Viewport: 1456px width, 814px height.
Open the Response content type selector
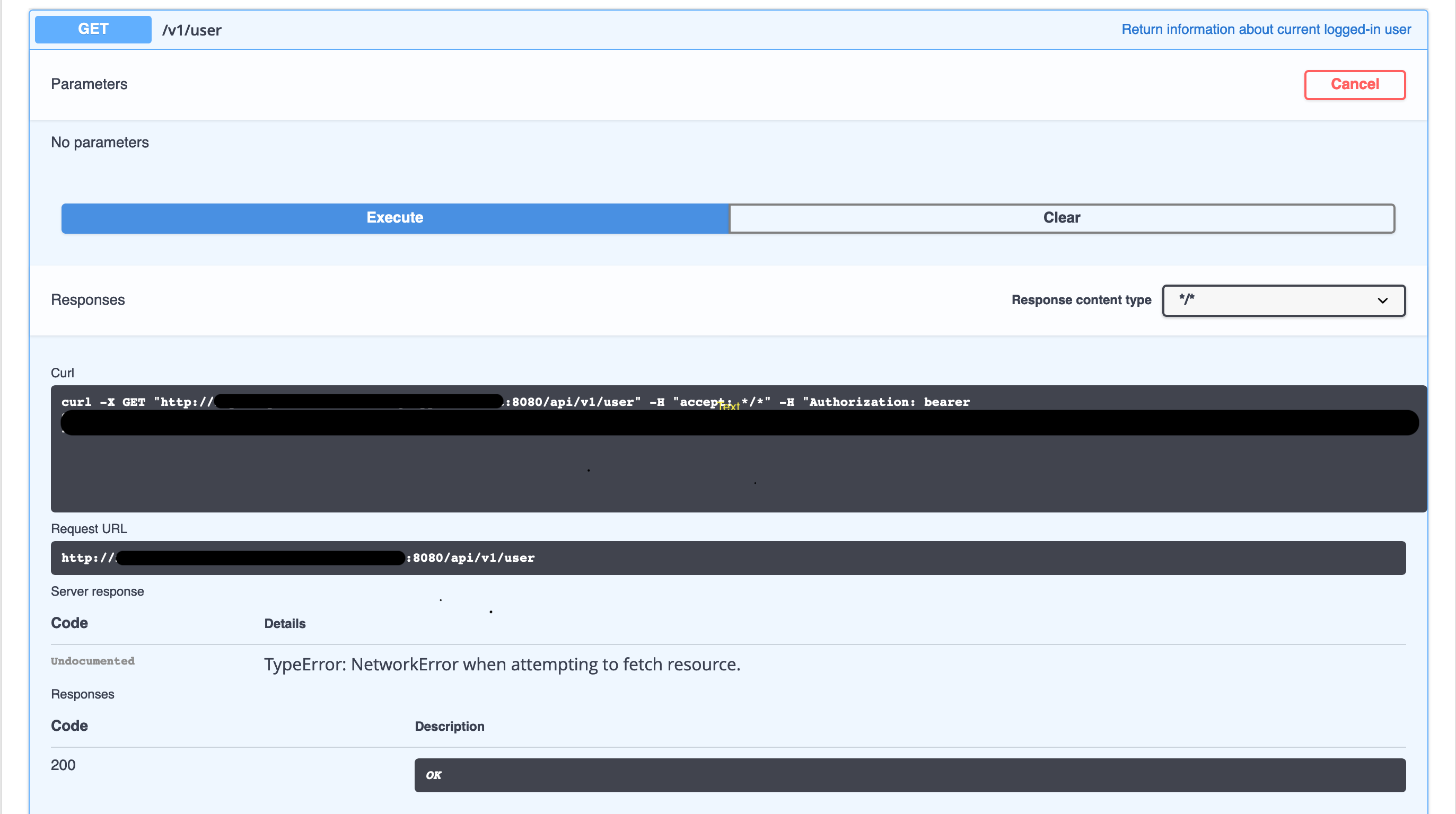point(1283,300)
